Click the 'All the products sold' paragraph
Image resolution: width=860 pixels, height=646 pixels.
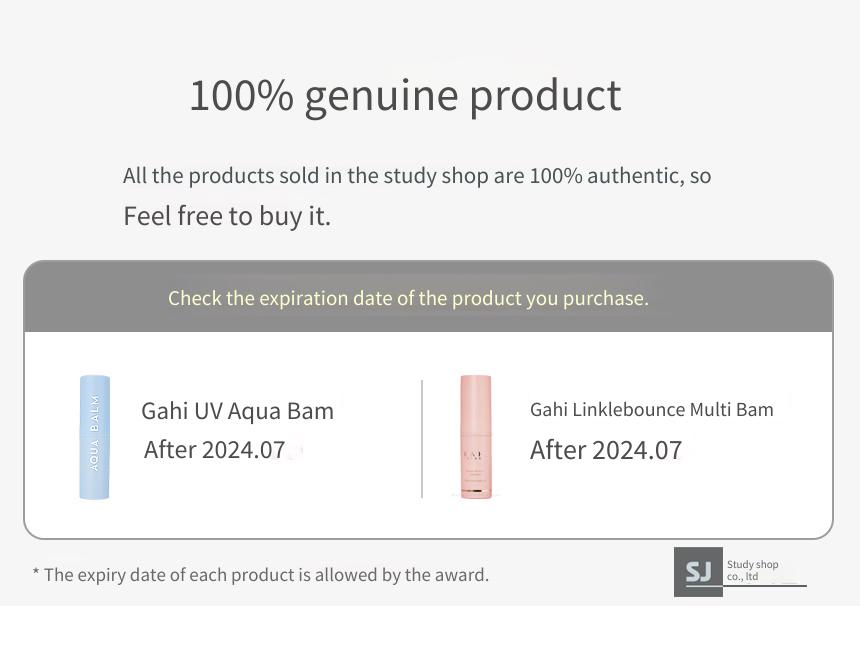point(417,175)
